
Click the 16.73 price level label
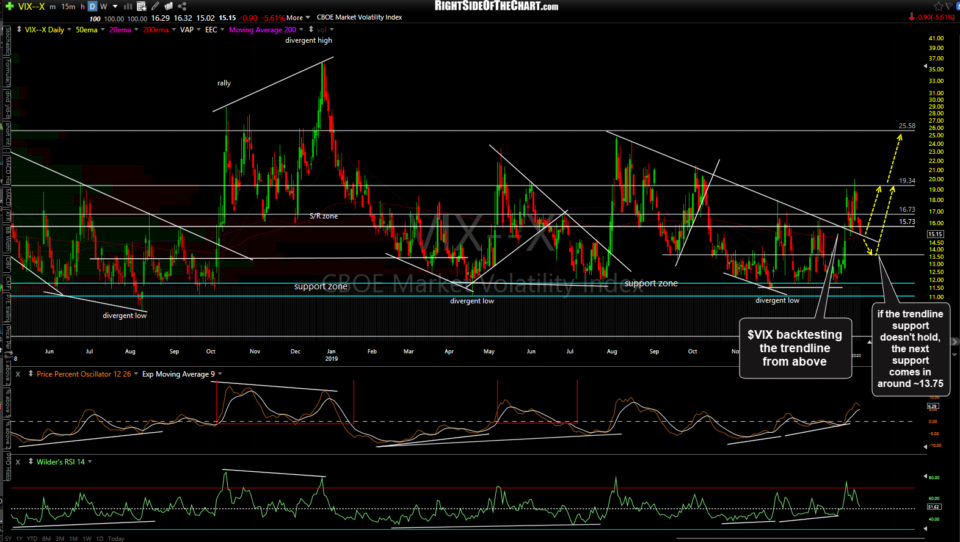(x=907, y=209)
